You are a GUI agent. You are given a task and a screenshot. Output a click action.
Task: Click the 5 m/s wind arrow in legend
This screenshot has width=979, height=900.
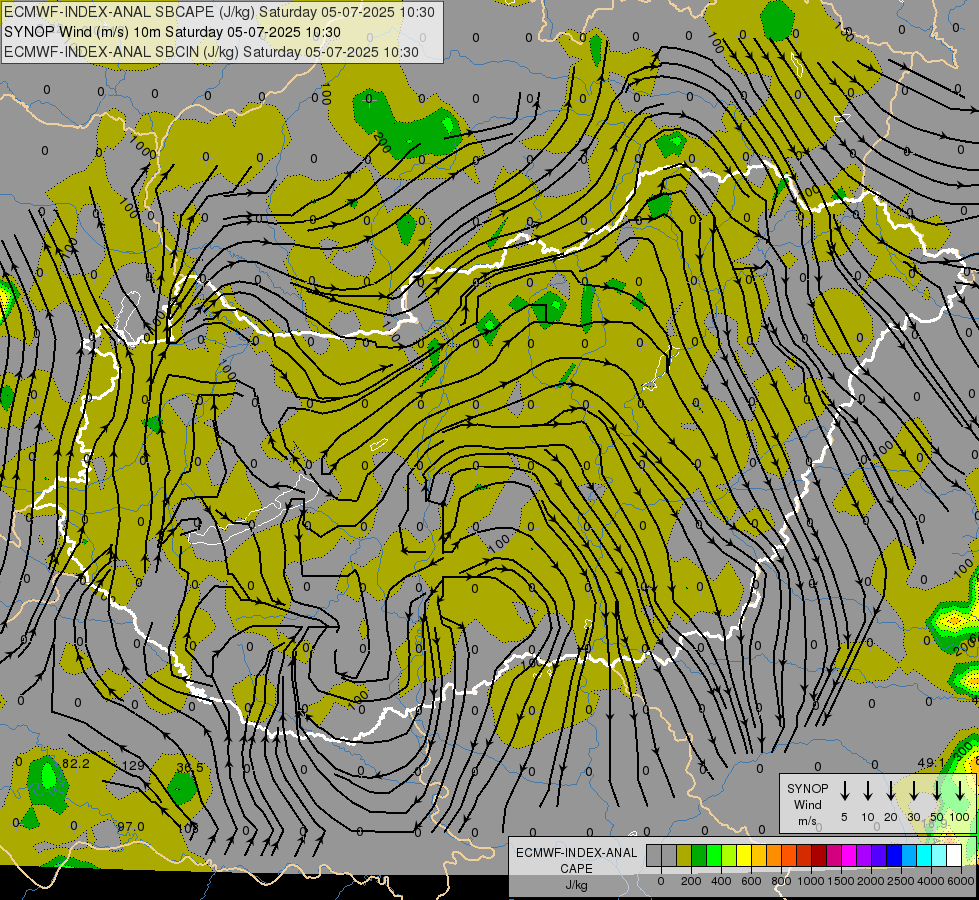tap(844, 791)
